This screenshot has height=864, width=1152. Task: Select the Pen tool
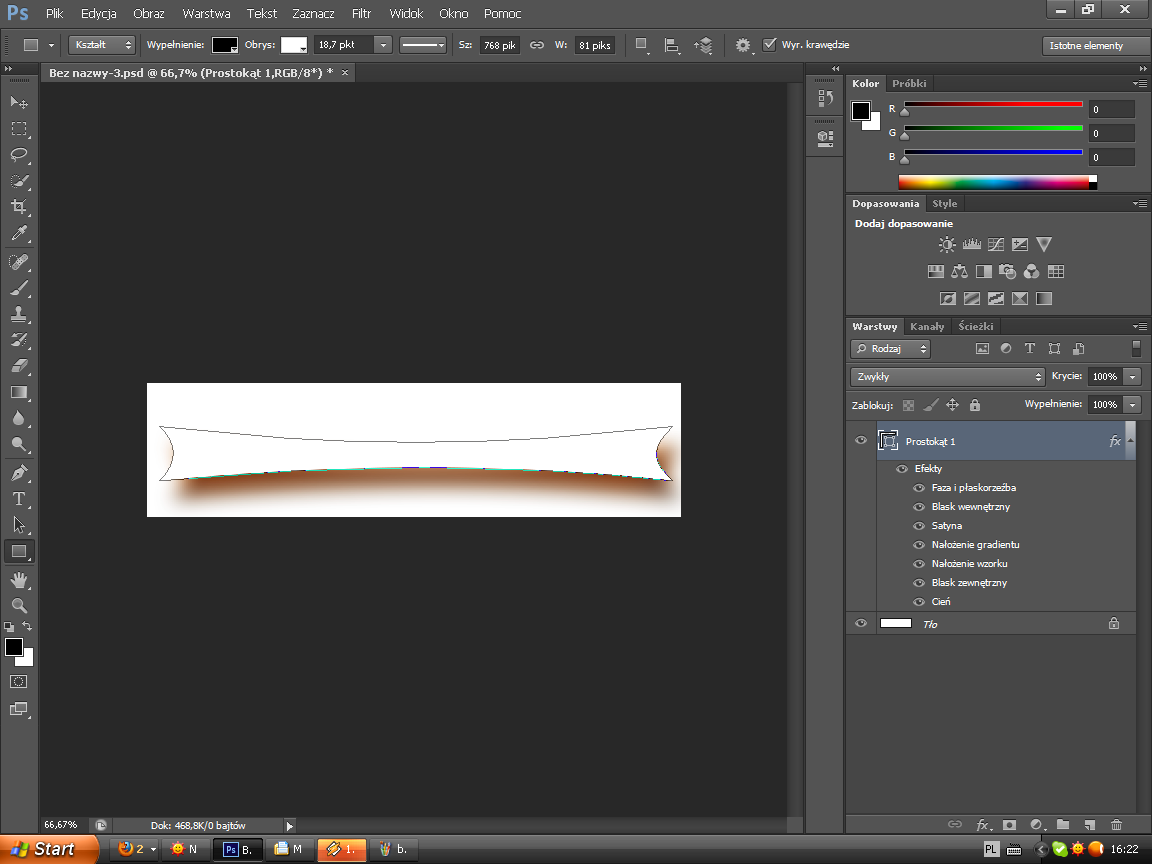point(19,473)
